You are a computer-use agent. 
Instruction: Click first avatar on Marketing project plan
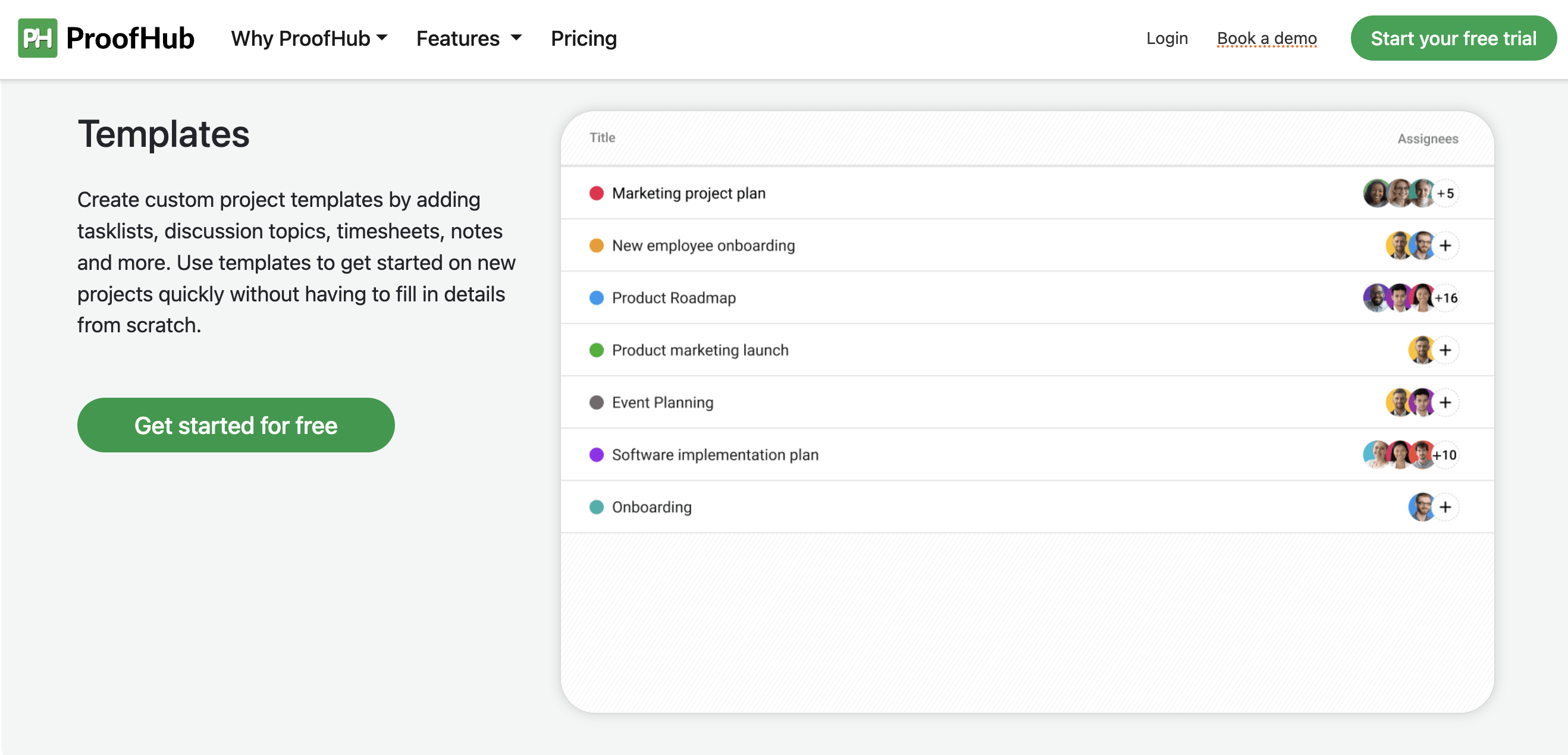pos(1376,193)
